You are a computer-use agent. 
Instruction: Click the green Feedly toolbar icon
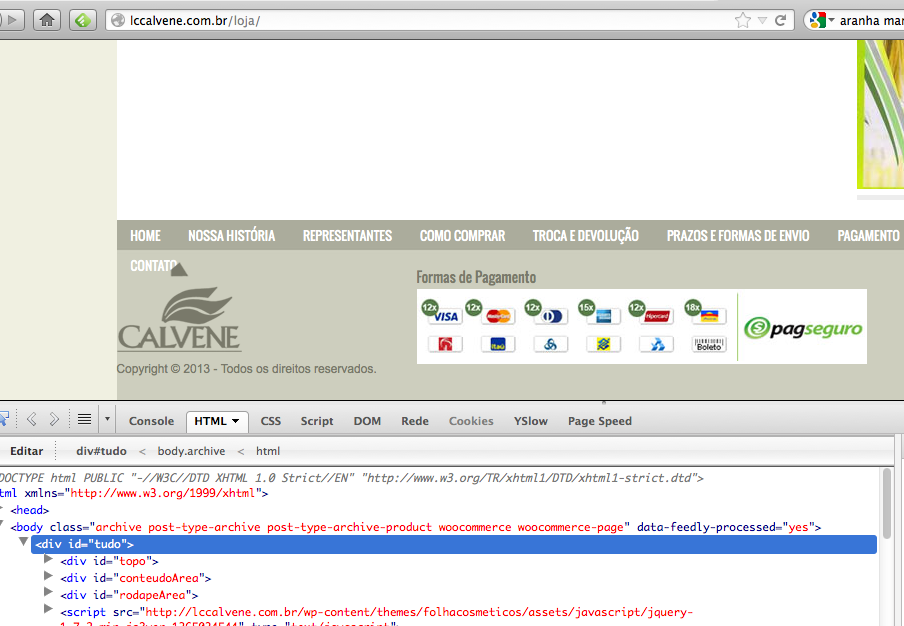[x=83, y=19]
